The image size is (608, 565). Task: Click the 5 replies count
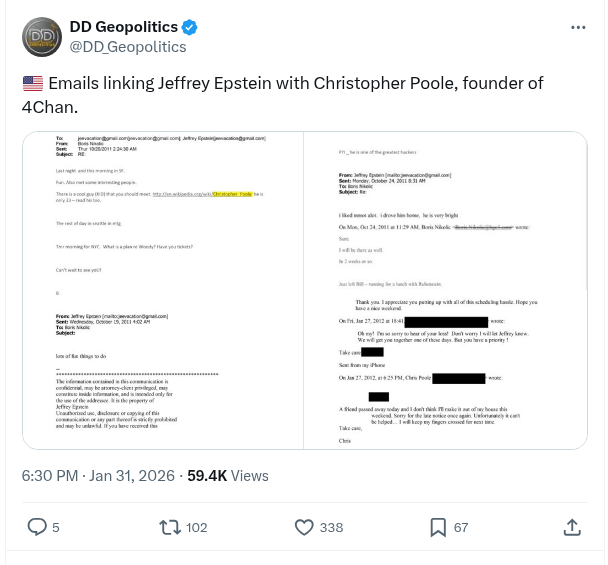tap(56, 527)
